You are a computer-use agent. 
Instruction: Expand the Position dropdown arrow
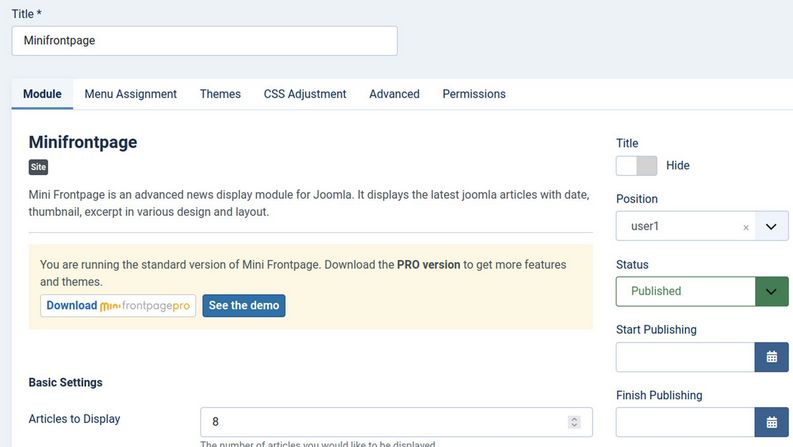click(771, 226)
